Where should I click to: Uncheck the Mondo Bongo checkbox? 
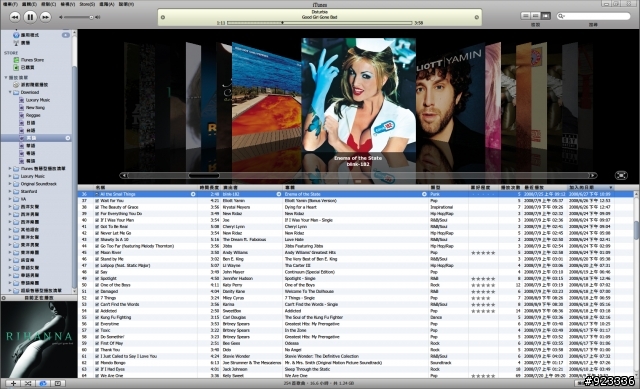[x=97, y=362]
